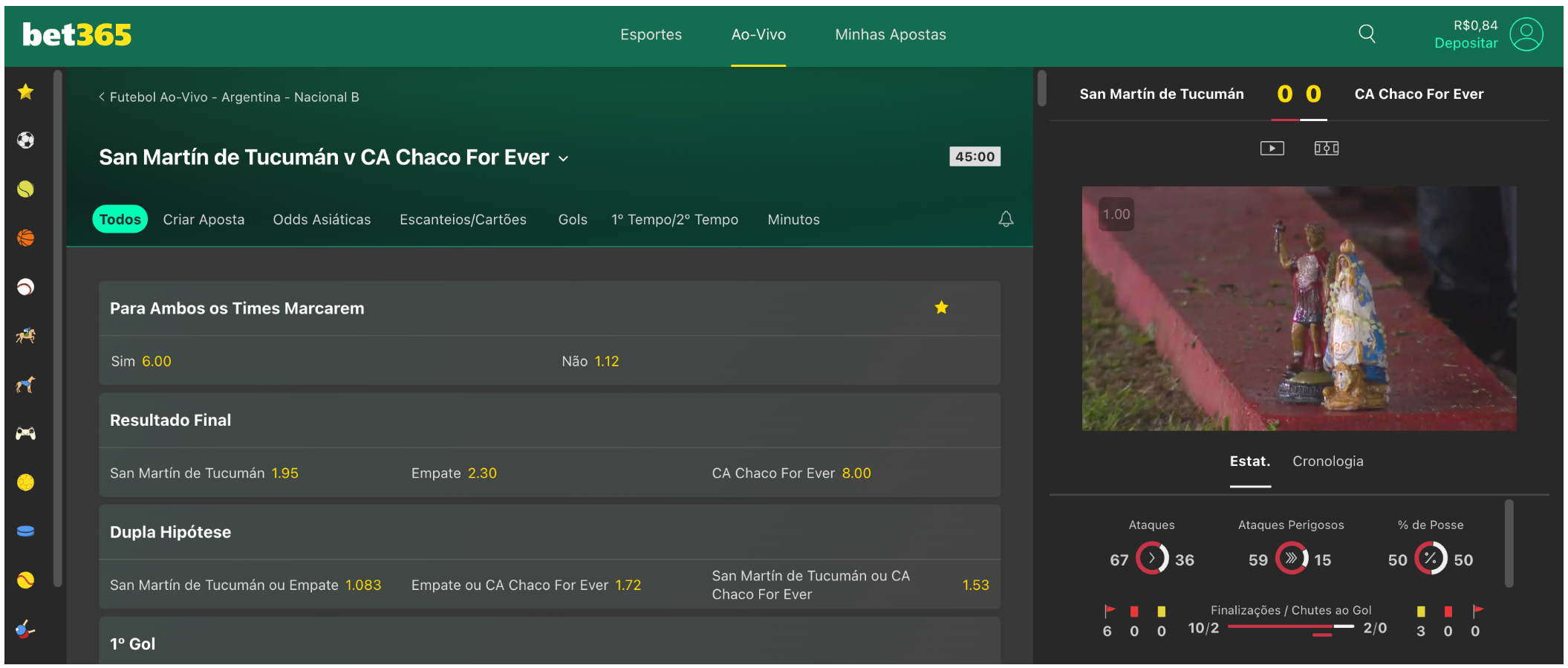1568x668 pixels.
Task: Select the E-Sports gamepad icon
Action: 26,433
